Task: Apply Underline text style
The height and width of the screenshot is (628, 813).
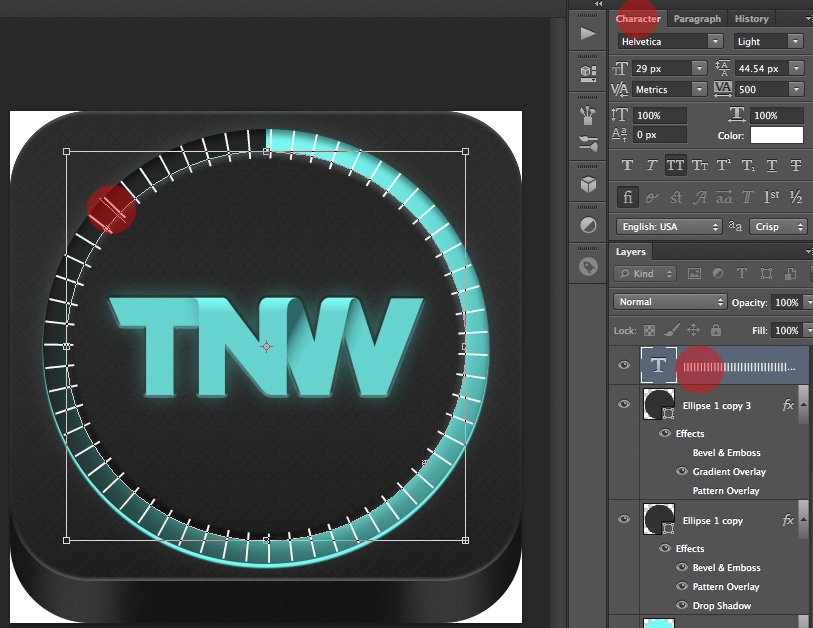Action: coord(772,165)
